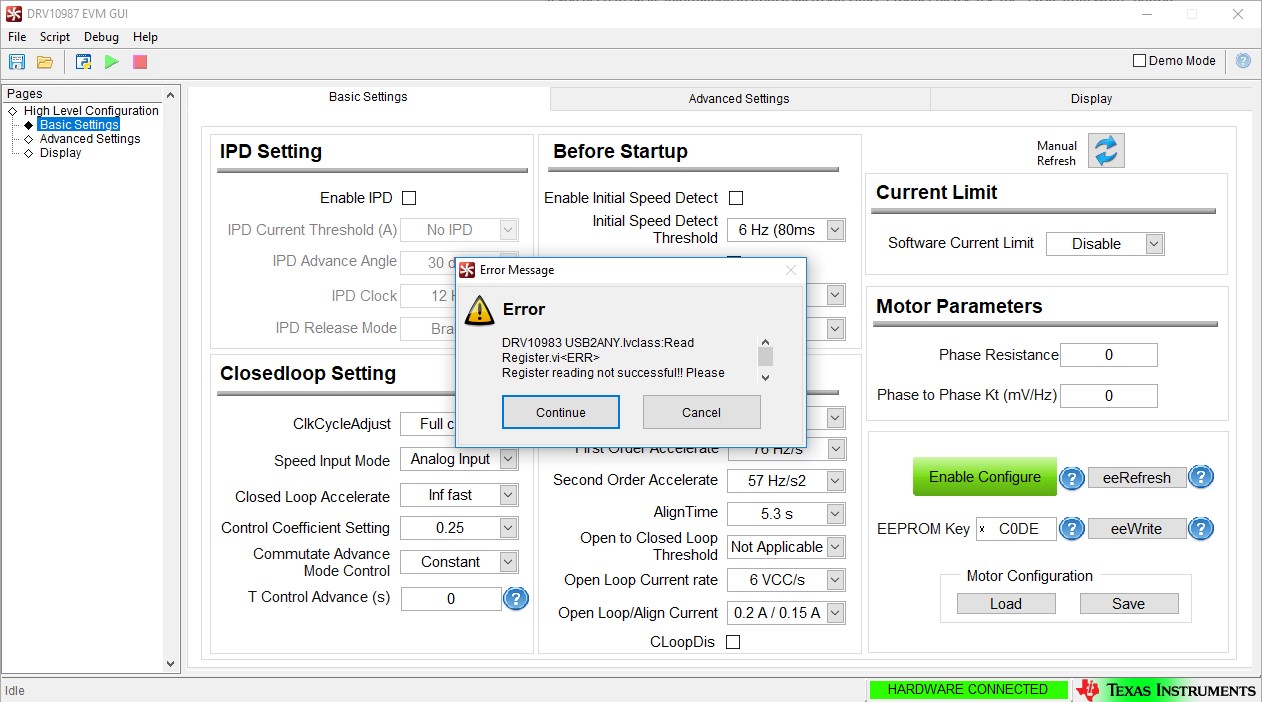Open Speed Input Mode dropdown
Viewport: 1262px width, 702px height.
point(508,459)
